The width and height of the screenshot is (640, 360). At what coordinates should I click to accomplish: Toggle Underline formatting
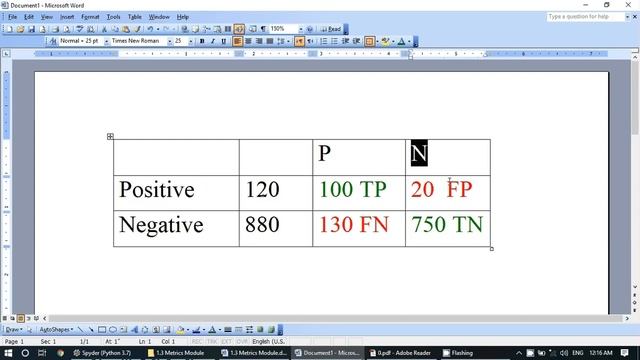point(223,41)
